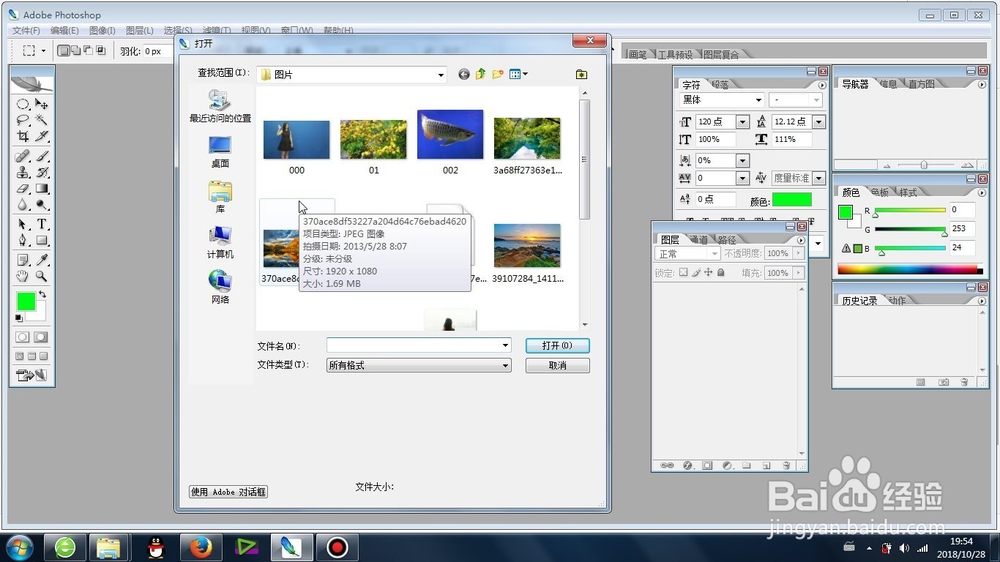
Task: Select the Elliptical Marquee tool in toolbox
Action: coord(22,104)
